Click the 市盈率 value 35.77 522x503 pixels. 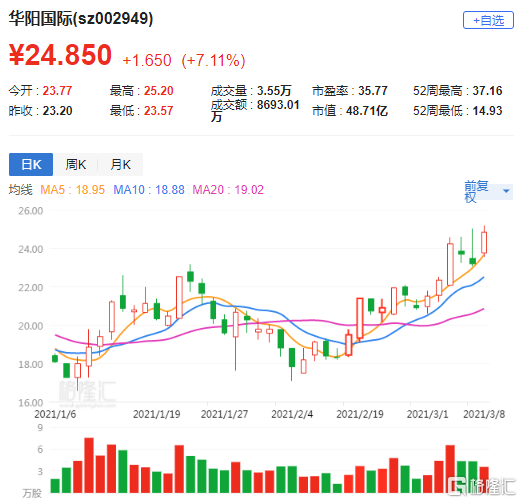(x=373, y=91)
